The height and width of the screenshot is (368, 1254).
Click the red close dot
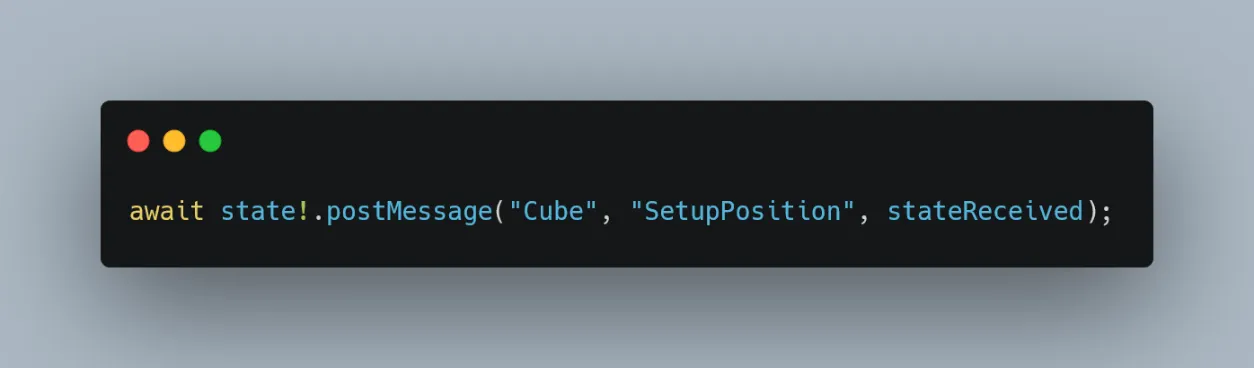(138, 141)
